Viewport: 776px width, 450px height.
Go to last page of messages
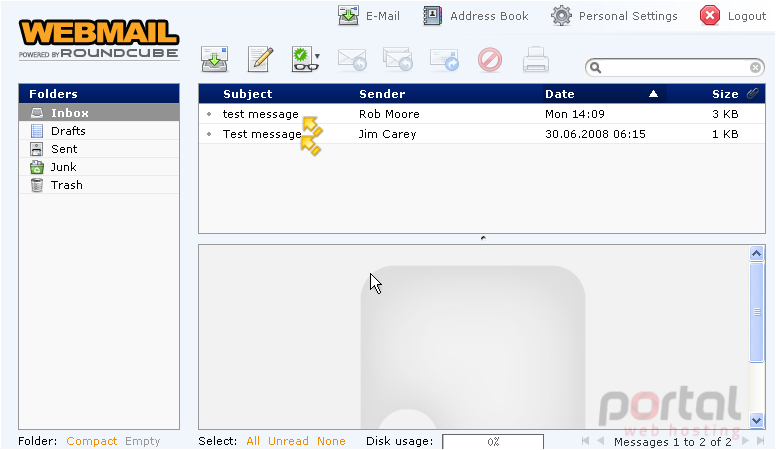[761, 440]
